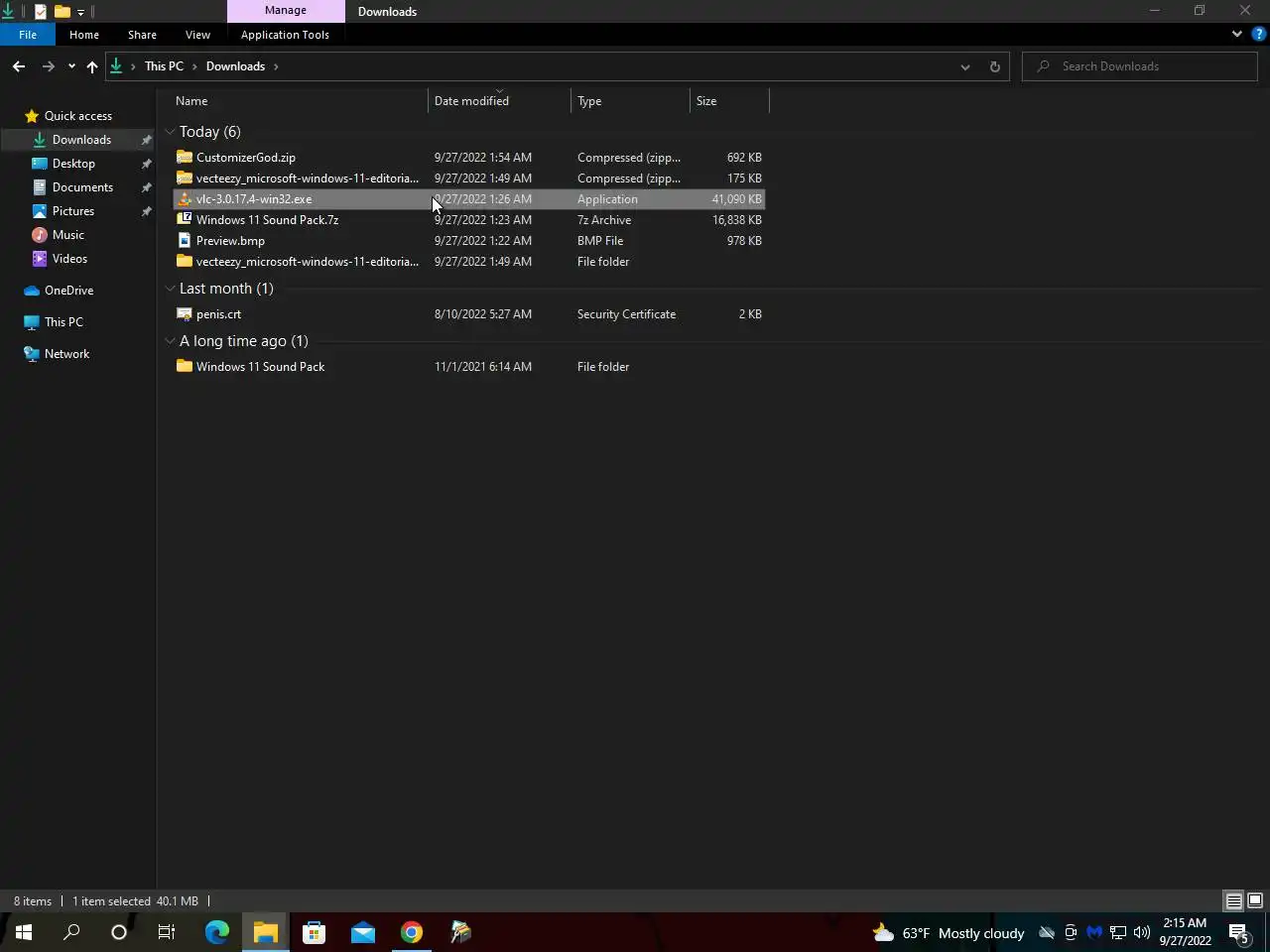
Task: Click the Manage contextual tab
Action: click(286, 11)
